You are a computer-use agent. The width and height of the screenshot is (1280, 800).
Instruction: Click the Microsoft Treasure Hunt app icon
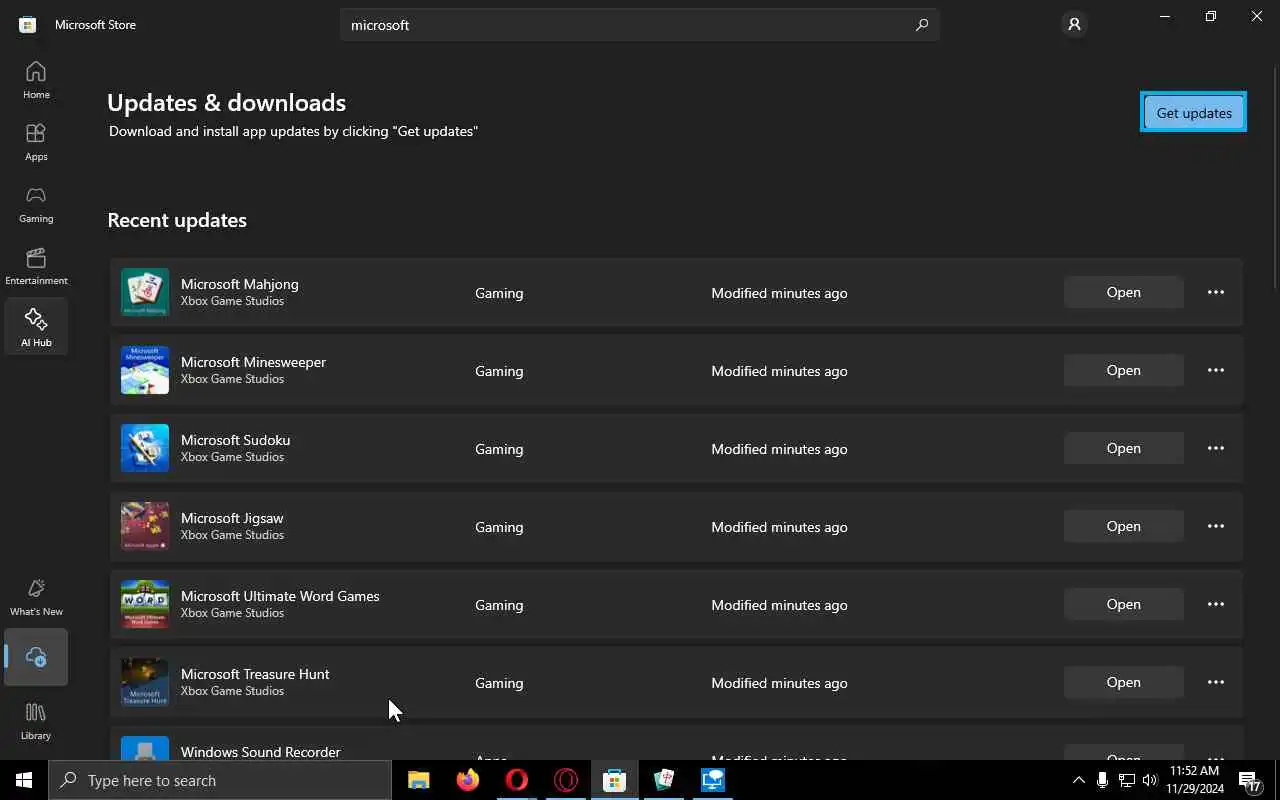pyautogui.click(x=145, y=682)
